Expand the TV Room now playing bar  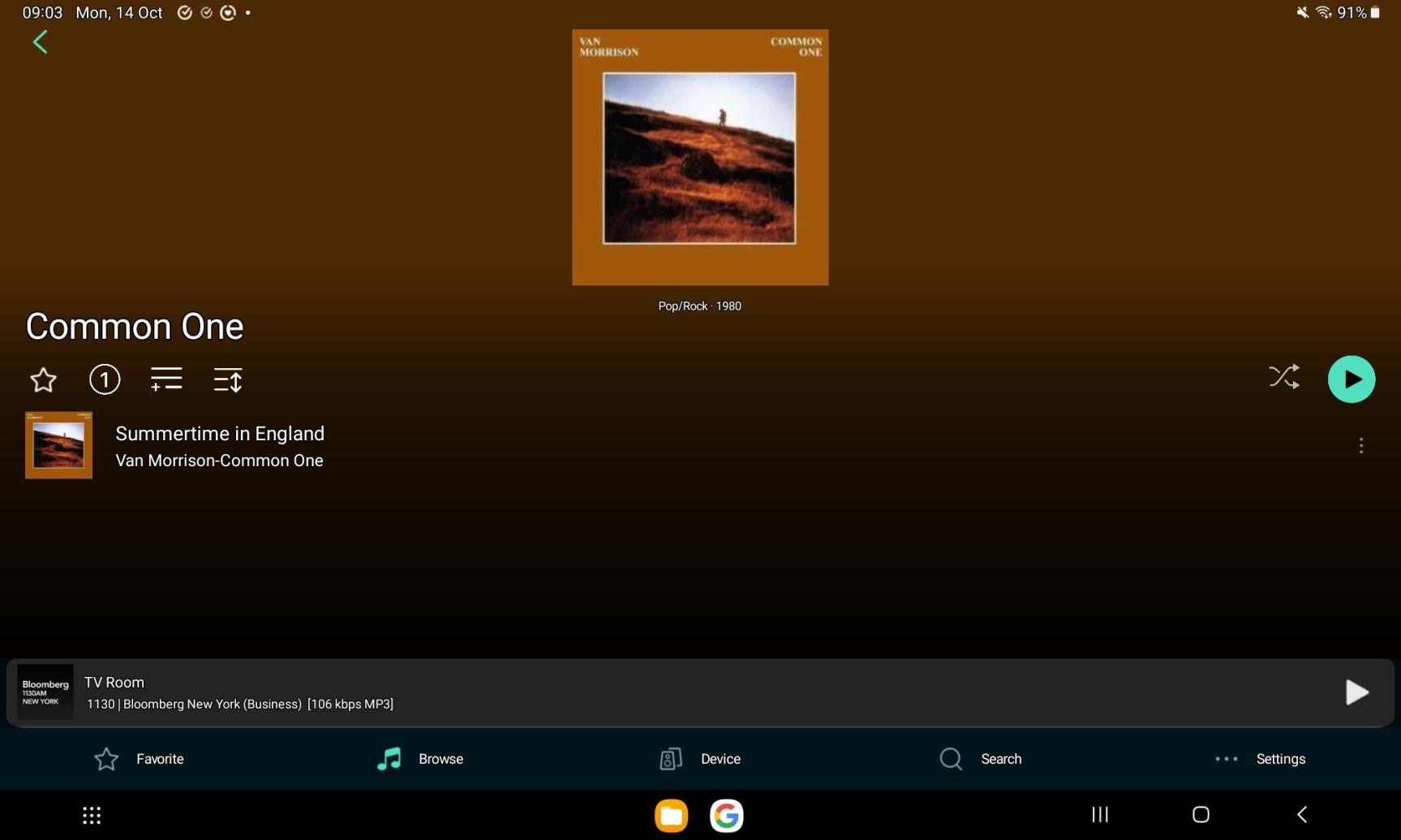[x=649, y=692]
